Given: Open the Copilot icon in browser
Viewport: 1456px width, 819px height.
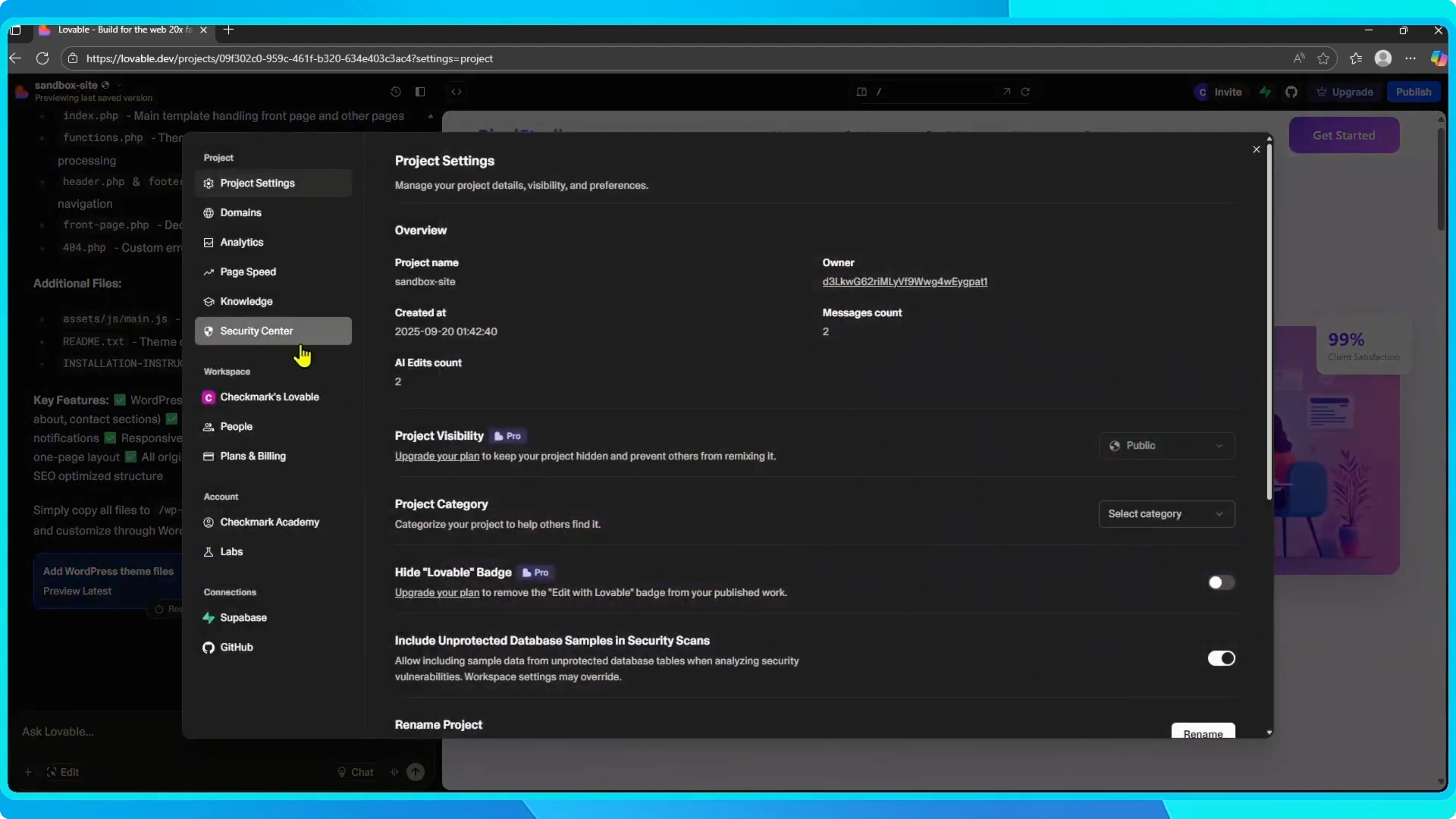Looking at the screenshot, I should pyautogui.click(x=1439, y=58).
